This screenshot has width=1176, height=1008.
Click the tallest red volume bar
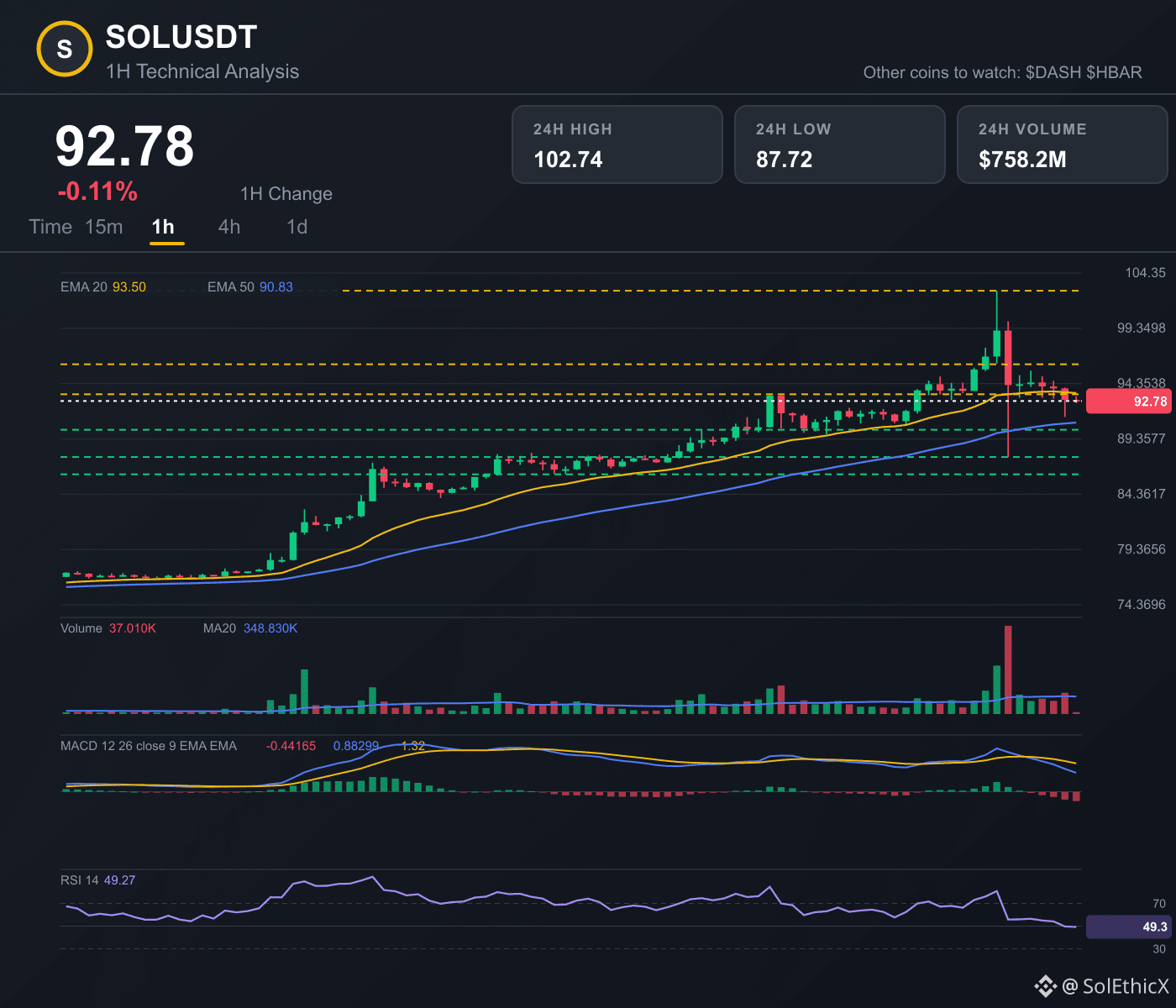click(1008, 670)
